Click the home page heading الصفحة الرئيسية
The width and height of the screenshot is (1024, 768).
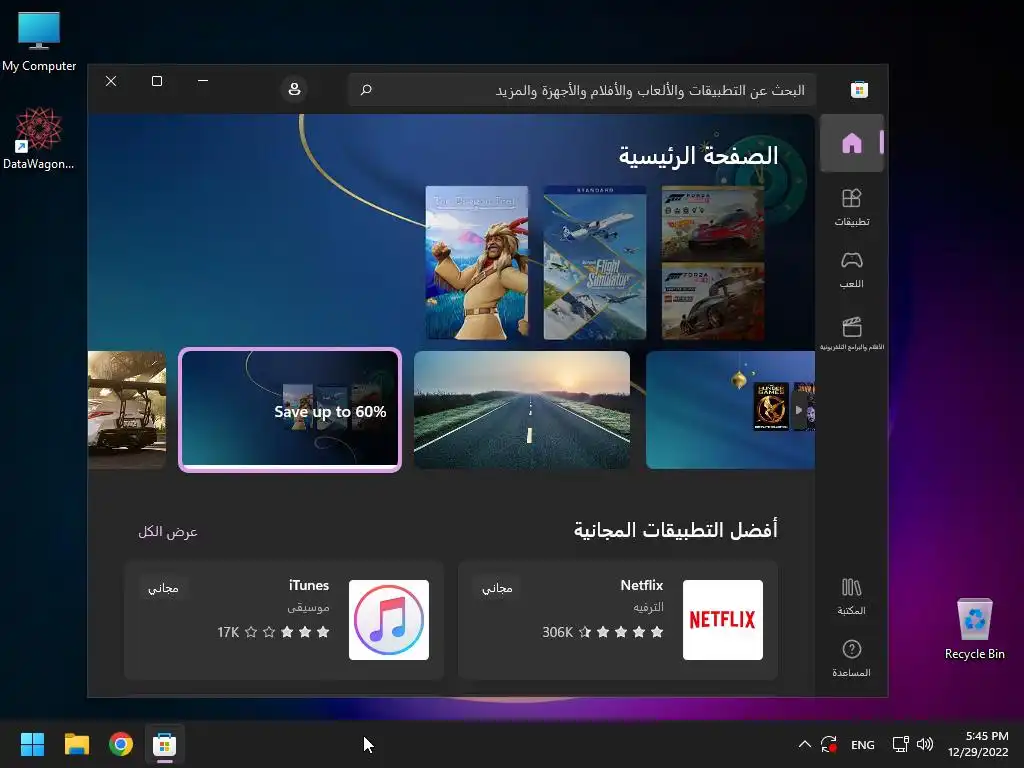[698, 156]
